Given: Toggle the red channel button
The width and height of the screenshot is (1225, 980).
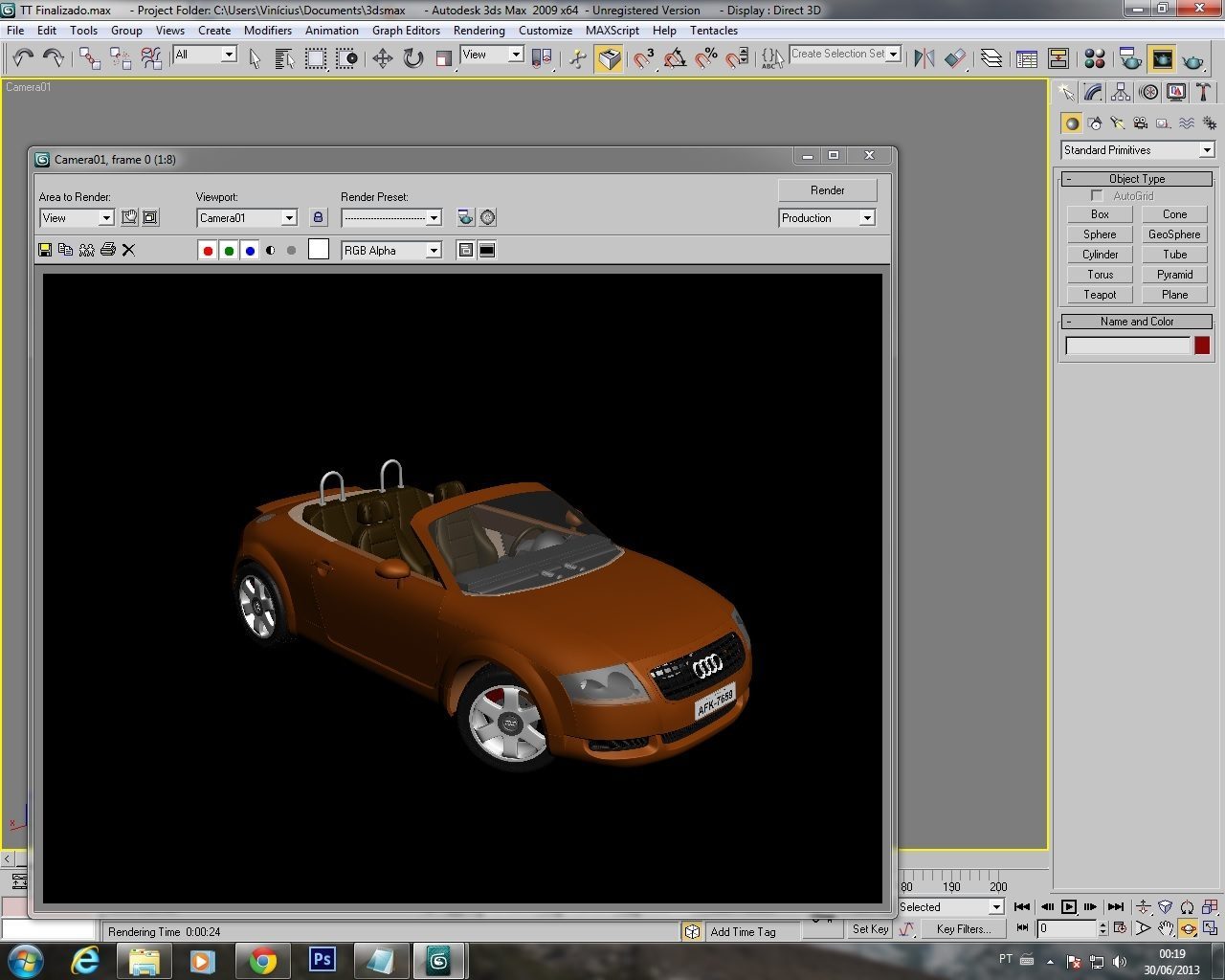Looking at the screenshot, I should (x=208, y=251).
